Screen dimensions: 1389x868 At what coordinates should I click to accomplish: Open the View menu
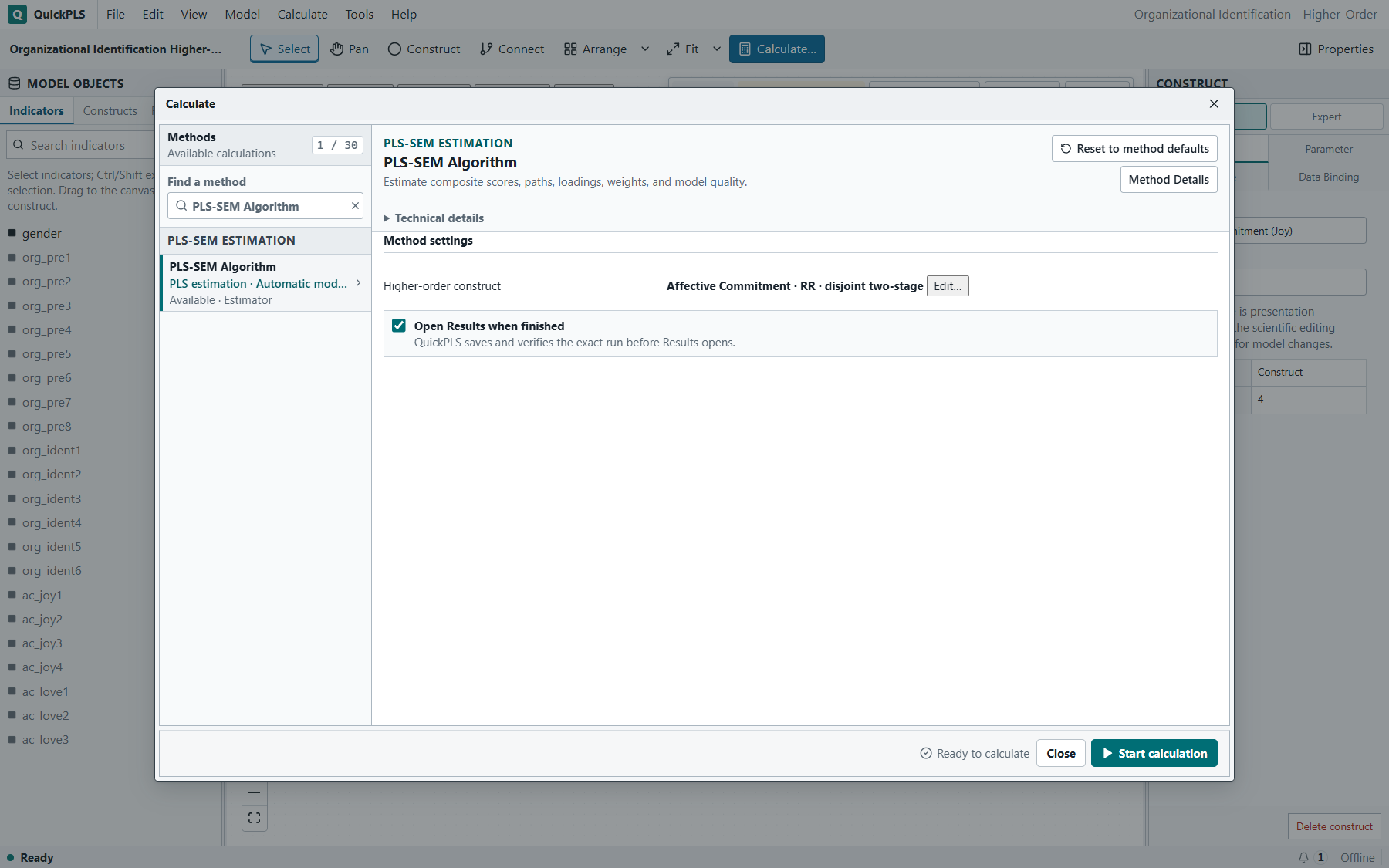(194, 14)
